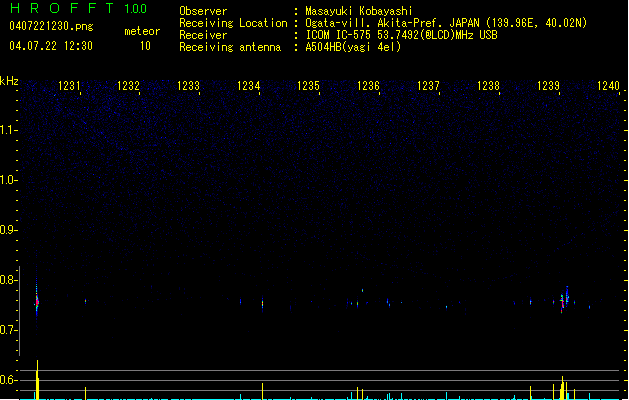Click the Observer label

(203, 11)
